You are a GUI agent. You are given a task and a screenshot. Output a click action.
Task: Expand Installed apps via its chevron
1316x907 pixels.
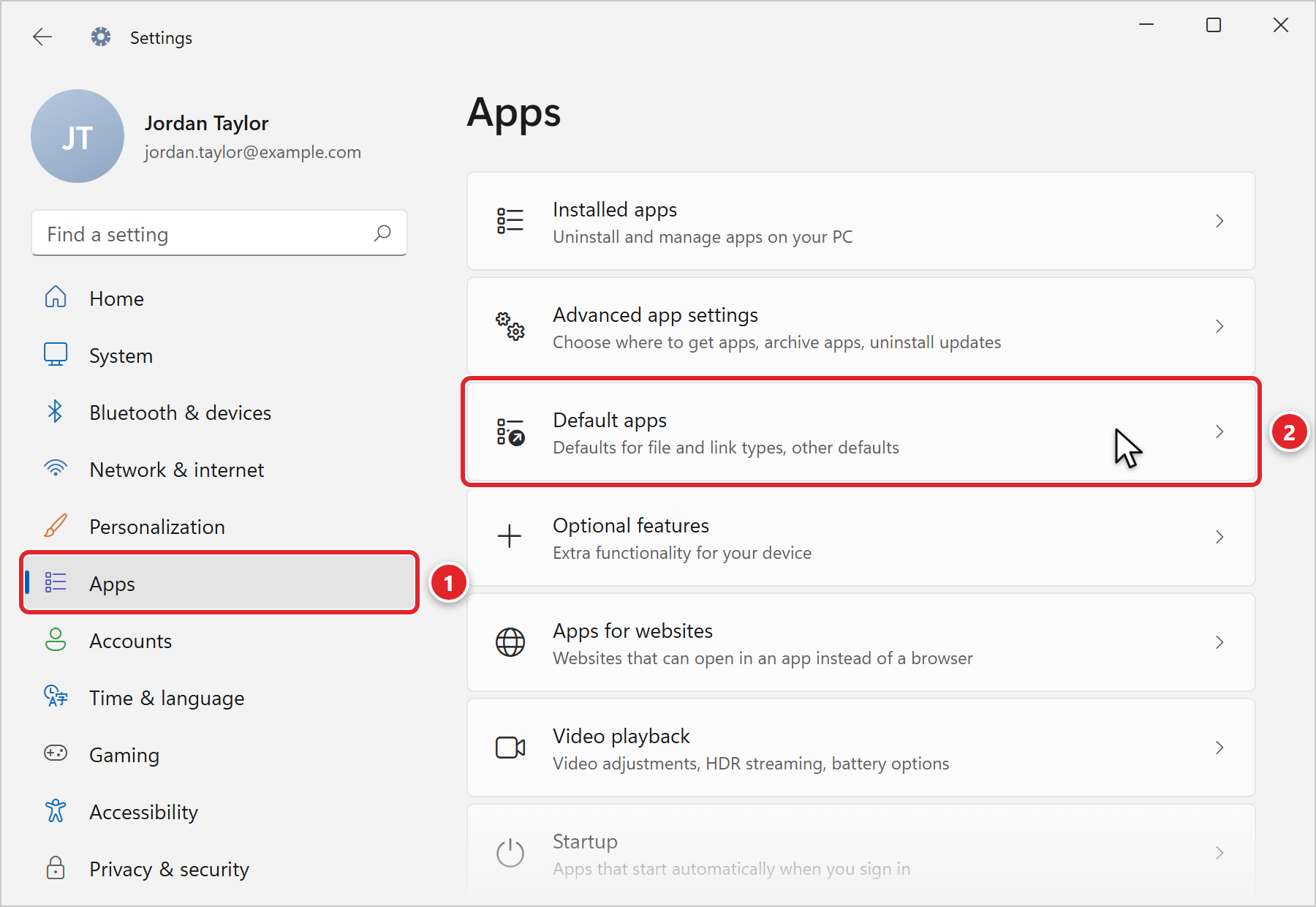tap(1219, 221)
